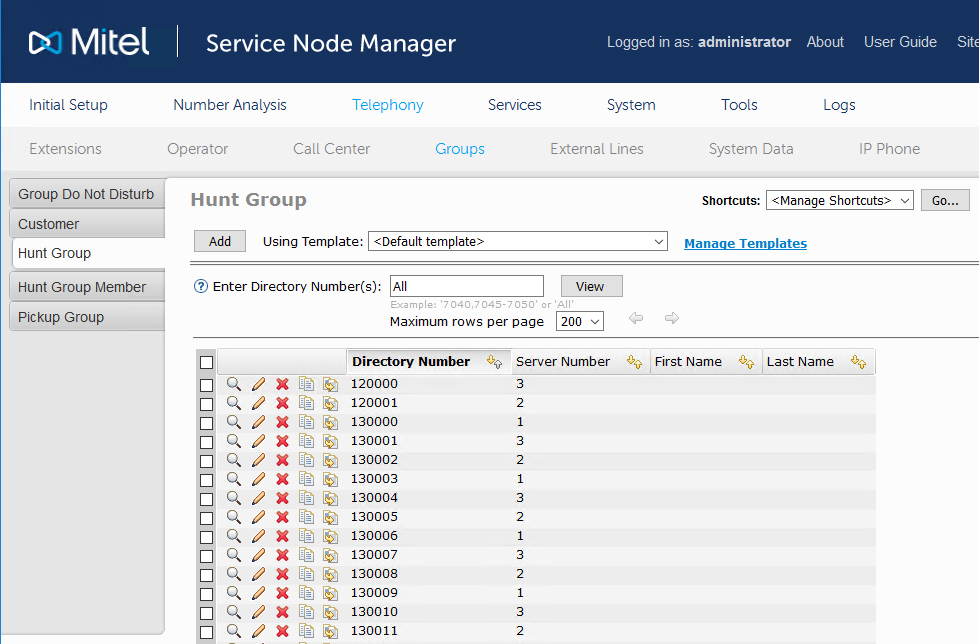
Task: Check the select-all checkbox in table header
Action: 206,362
